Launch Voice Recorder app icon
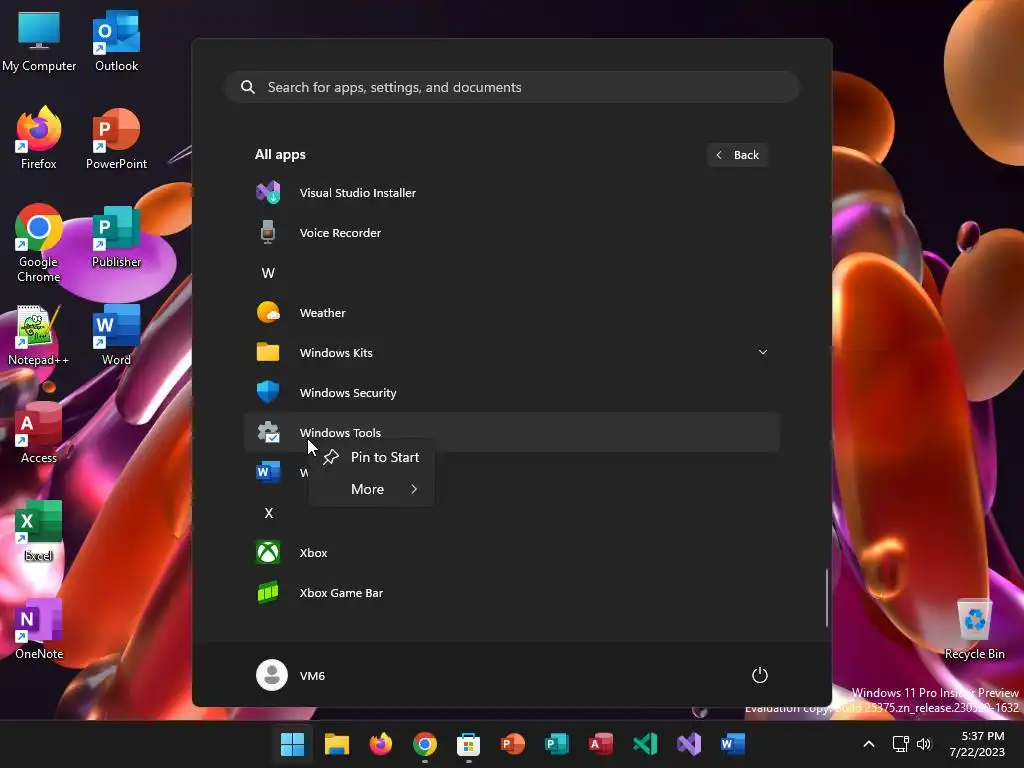The image size is (1024, 768). [268, 232]
